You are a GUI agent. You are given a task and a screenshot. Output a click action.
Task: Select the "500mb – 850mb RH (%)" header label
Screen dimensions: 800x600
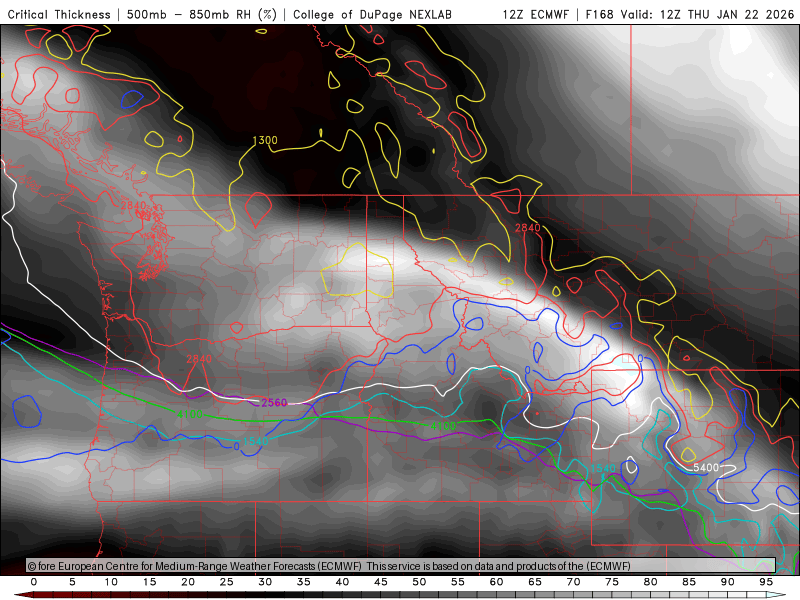(x=202, y=15)
